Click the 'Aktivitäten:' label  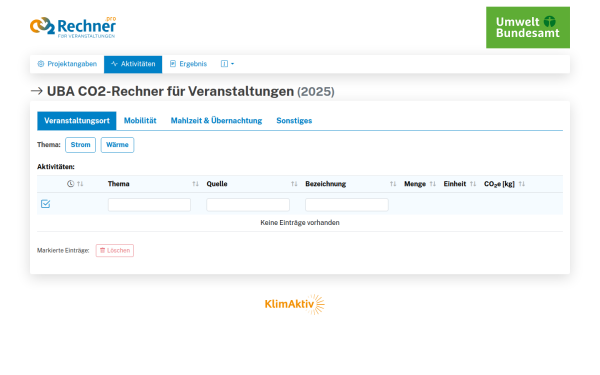point(56,167)
